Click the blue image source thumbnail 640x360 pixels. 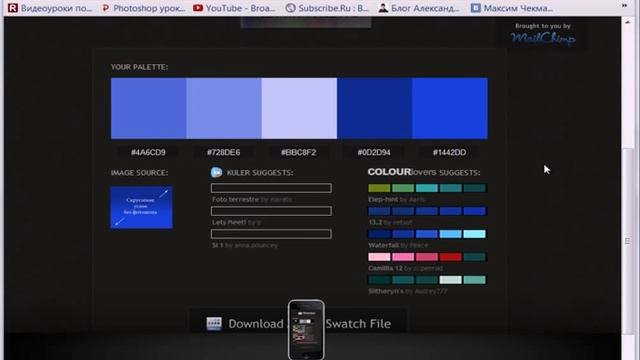(141, 207)
